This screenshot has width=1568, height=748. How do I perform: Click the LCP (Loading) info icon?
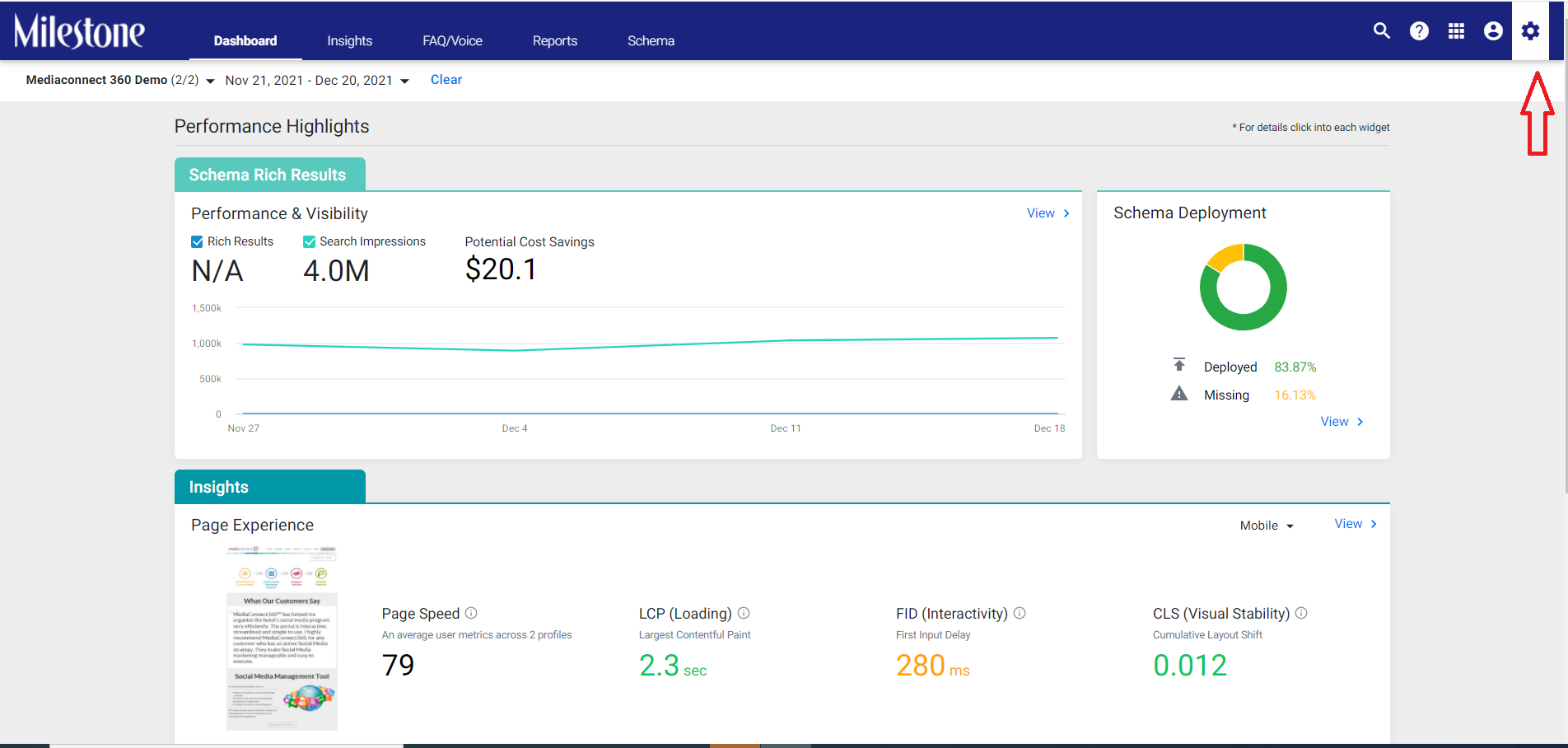[x=744, y=613]
